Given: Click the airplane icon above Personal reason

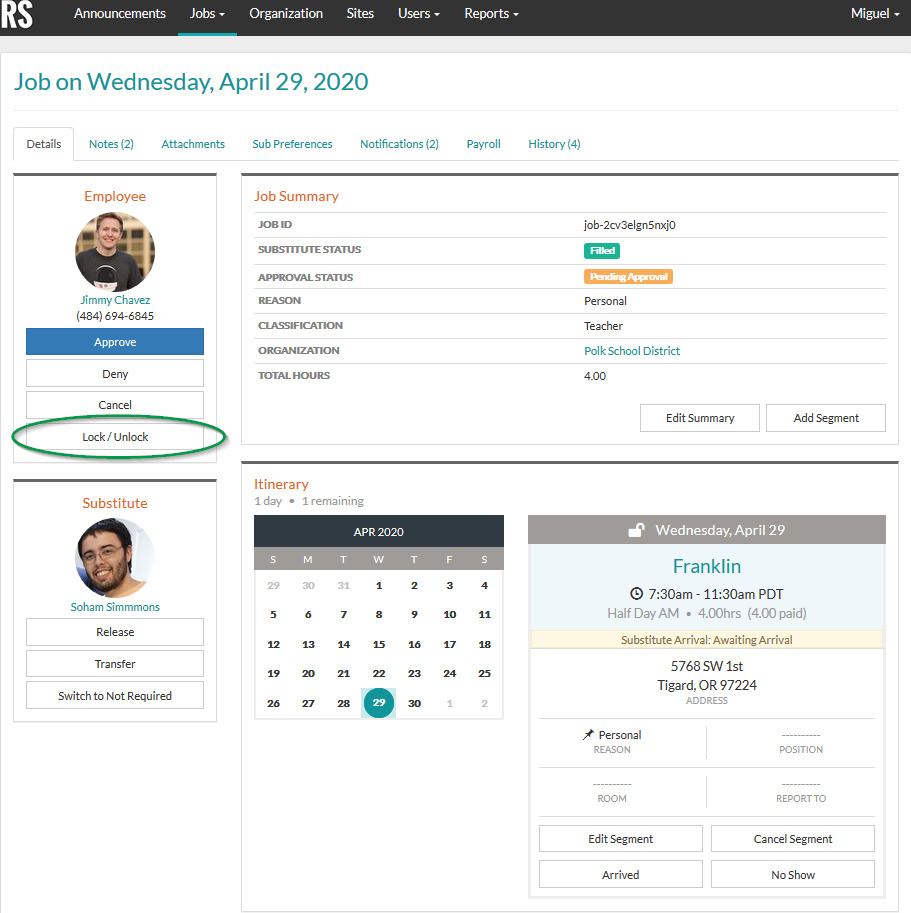Looking at the screenshot, I should pyautogui.click(x=591, y=733).
